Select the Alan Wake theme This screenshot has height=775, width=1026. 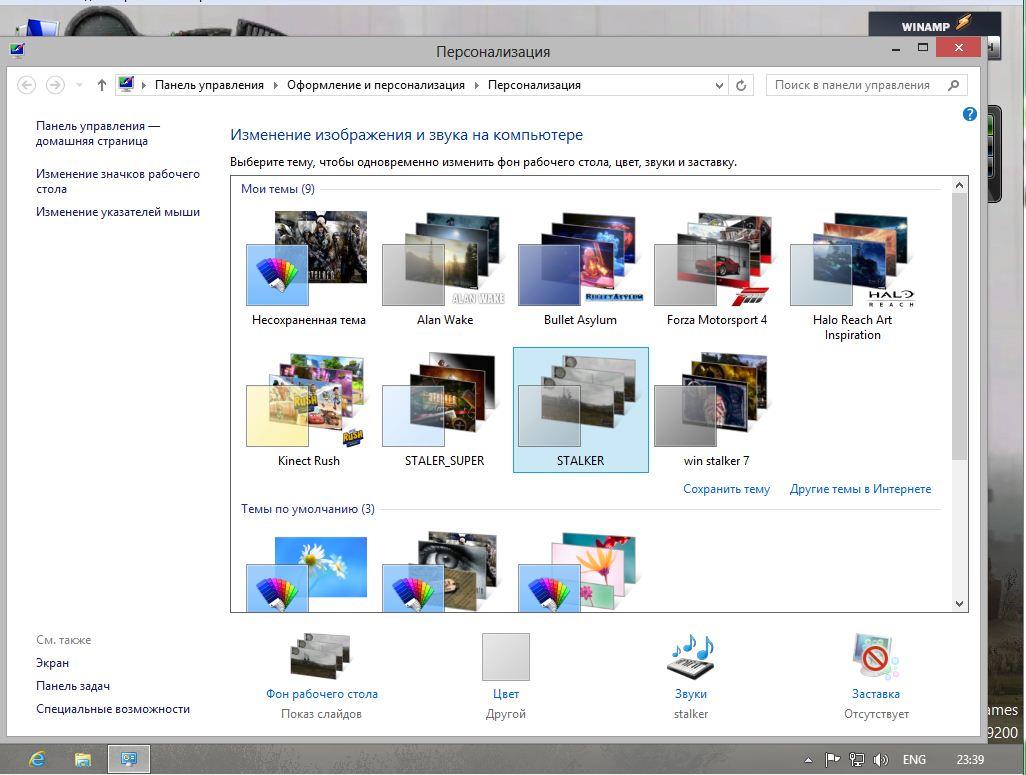pos(445,268)
